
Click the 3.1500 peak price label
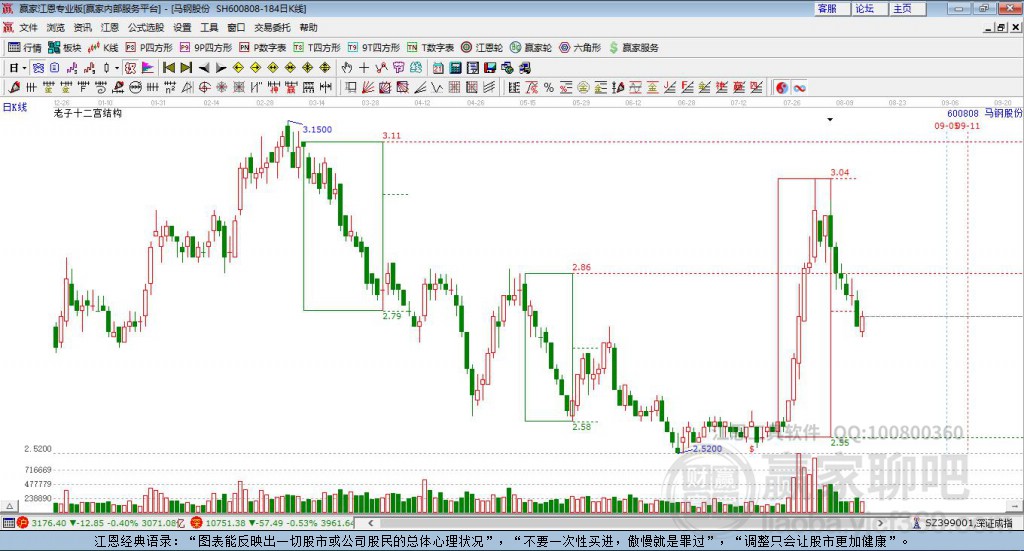point(317,129)
